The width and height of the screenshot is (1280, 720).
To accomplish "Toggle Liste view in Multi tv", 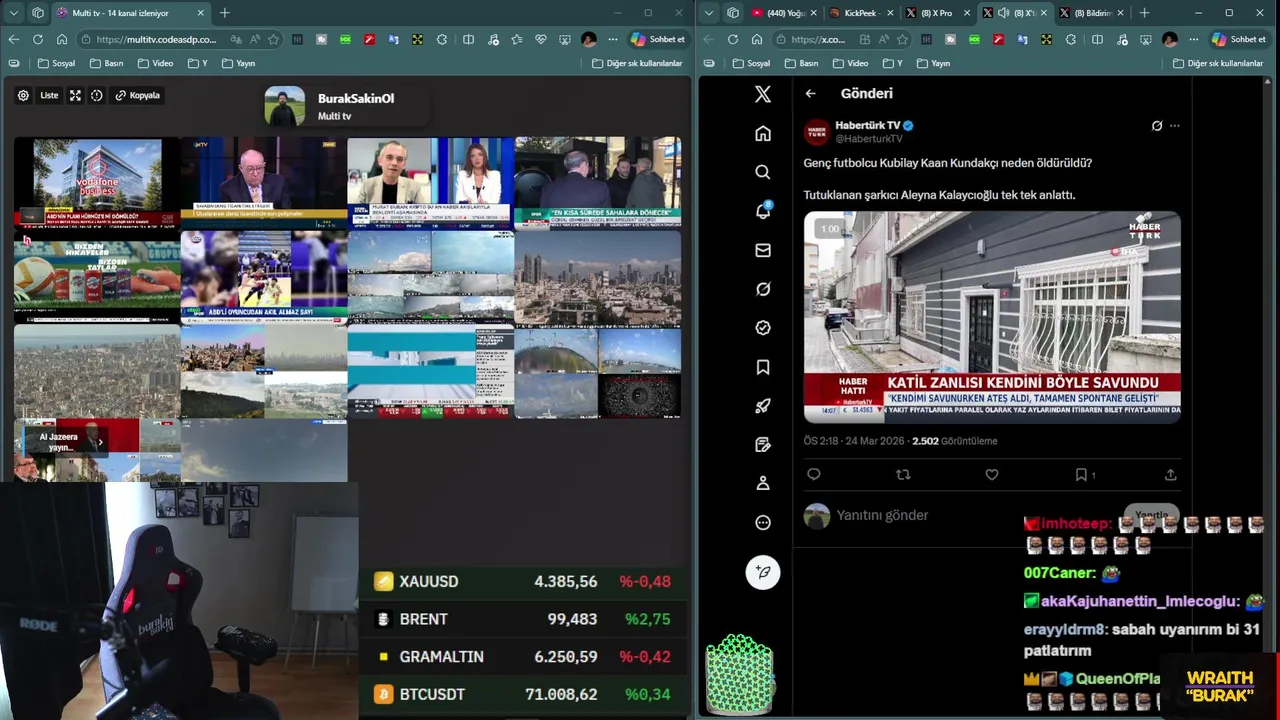I will [x=49, y=96].
